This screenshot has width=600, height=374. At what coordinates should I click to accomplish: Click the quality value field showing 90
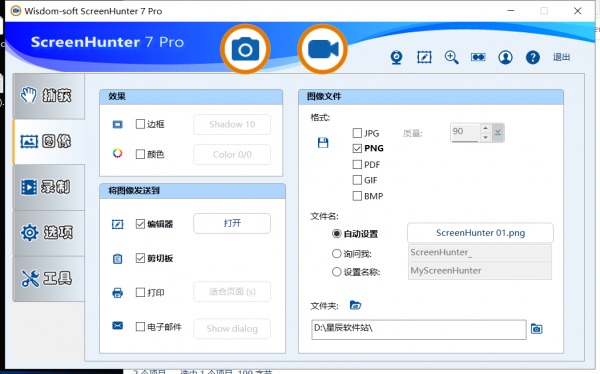click(465, 132)
